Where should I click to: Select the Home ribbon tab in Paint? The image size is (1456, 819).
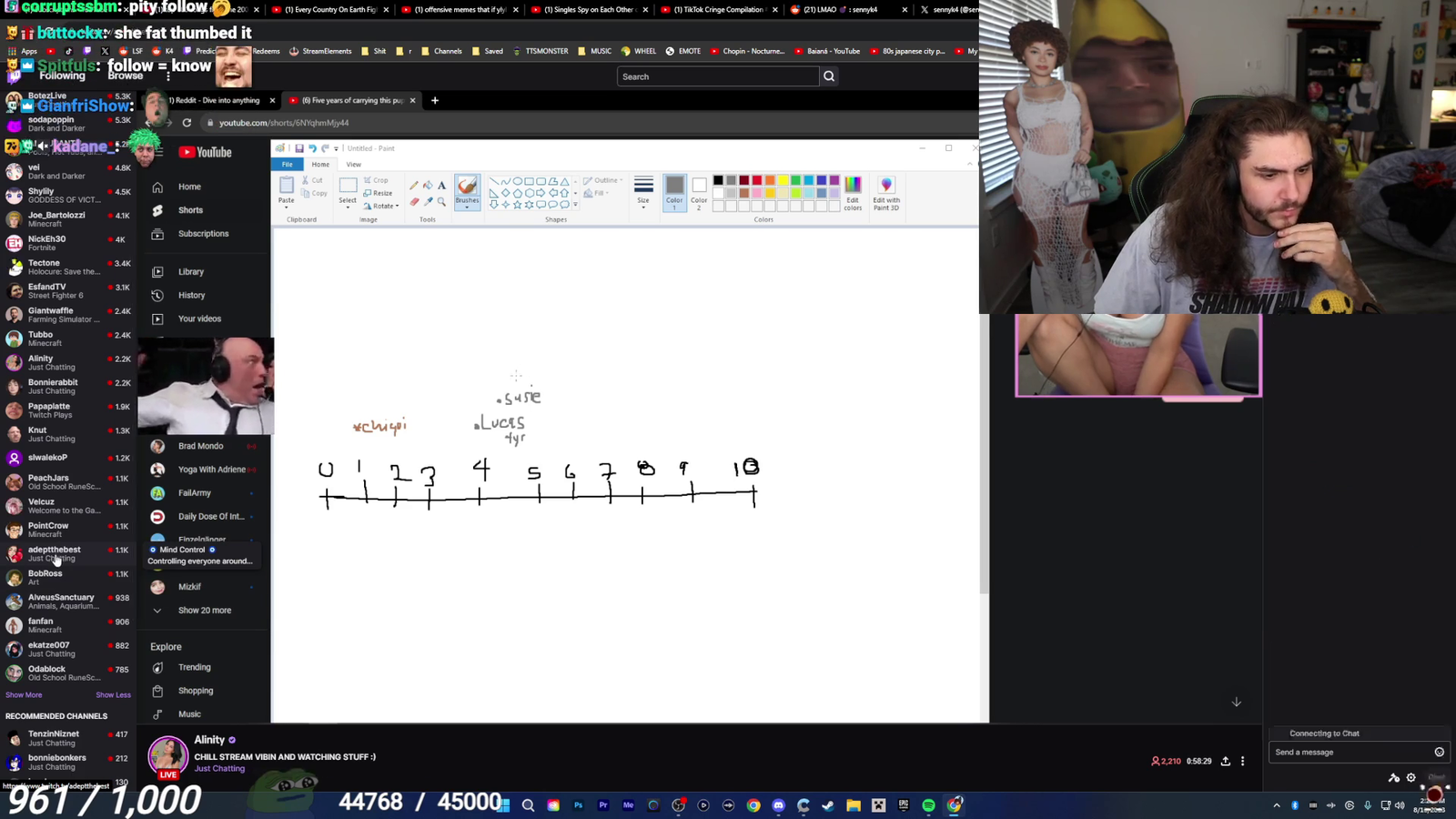(x=320, y=165)
